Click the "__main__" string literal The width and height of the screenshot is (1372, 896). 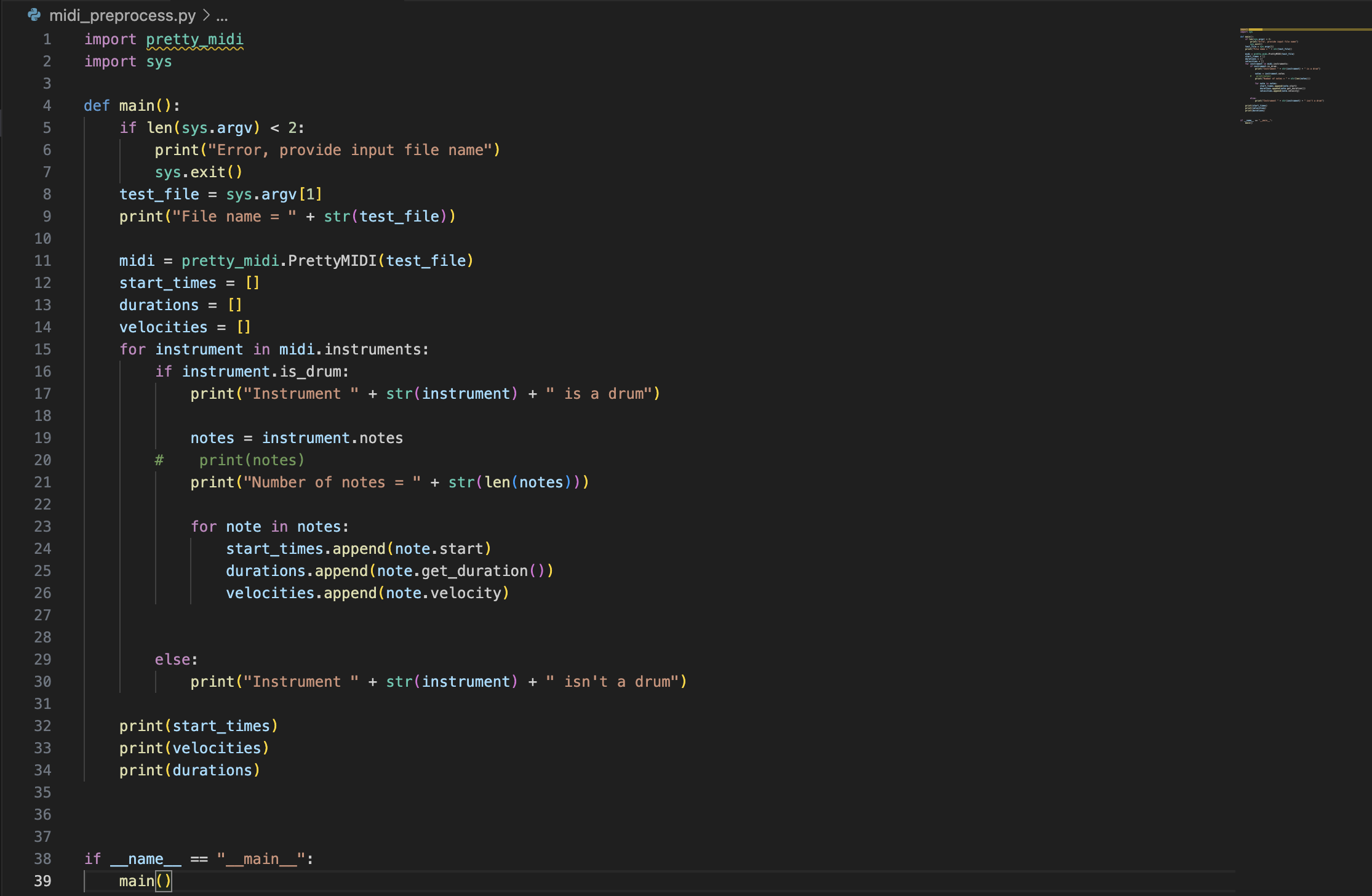[261, 858]
